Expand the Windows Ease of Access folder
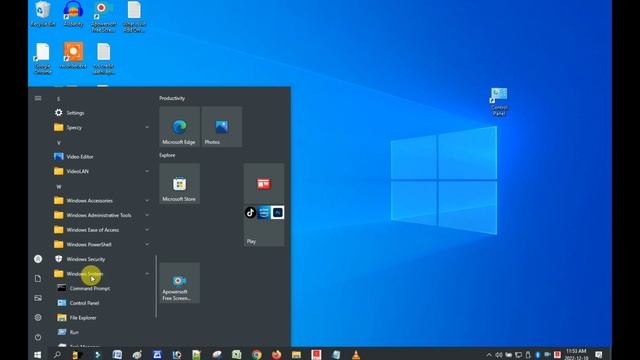 [101, 230]
